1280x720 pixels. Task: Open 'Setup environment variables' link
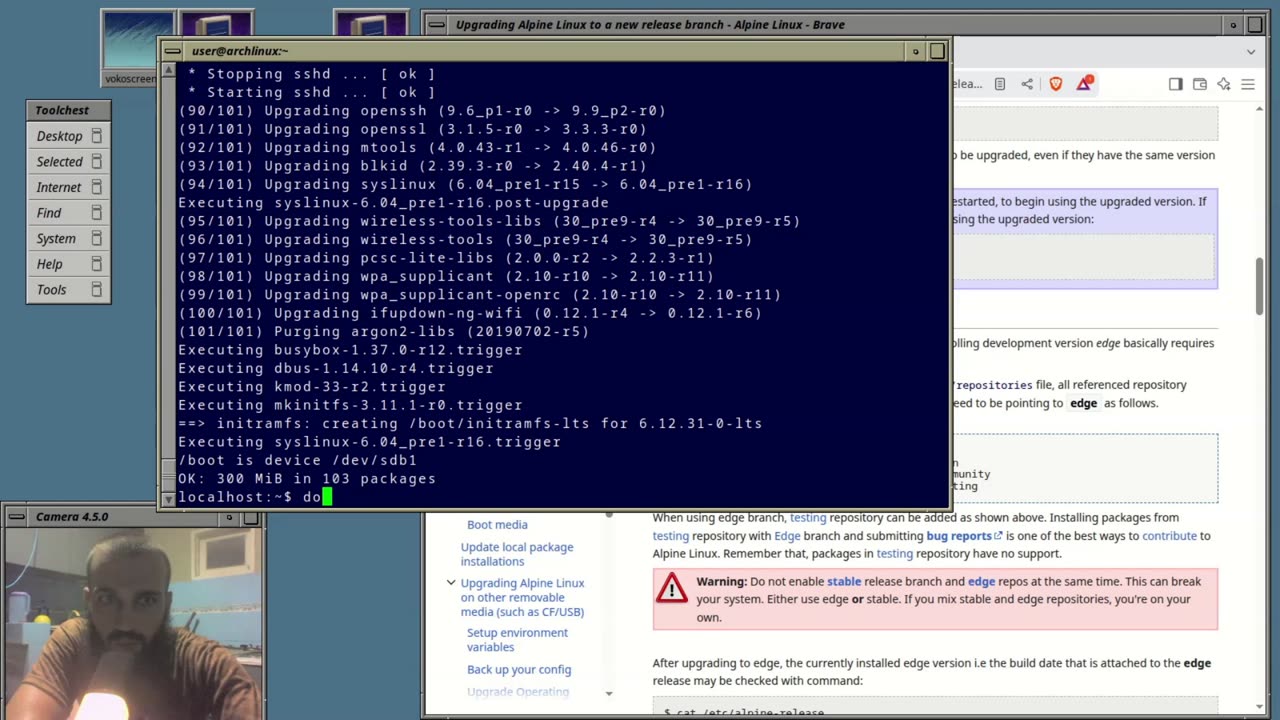pyautogui.click(x=517, y=640)
